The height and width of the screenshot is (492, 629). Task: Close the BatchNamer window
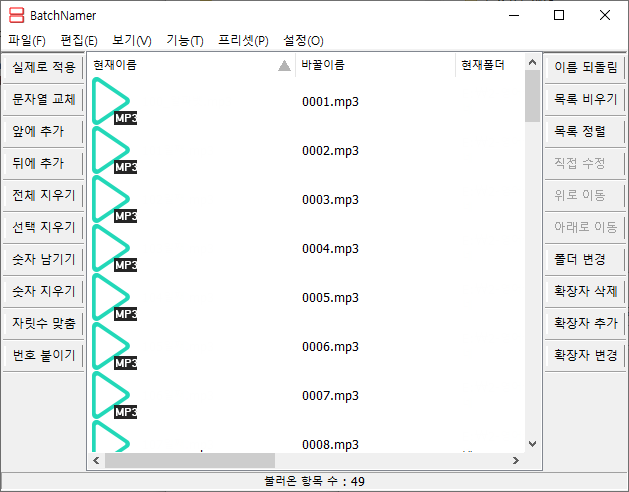pos(605,15)
